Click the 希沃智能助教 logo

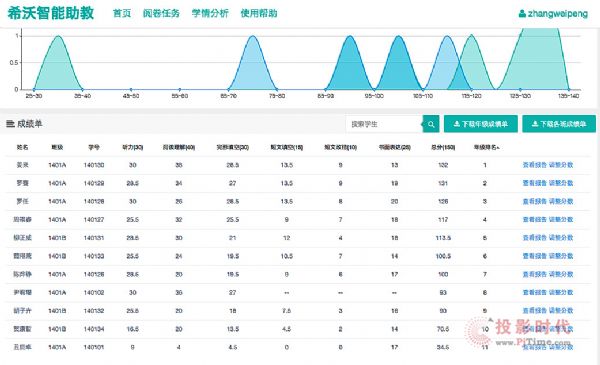click(x=51, y=13)
